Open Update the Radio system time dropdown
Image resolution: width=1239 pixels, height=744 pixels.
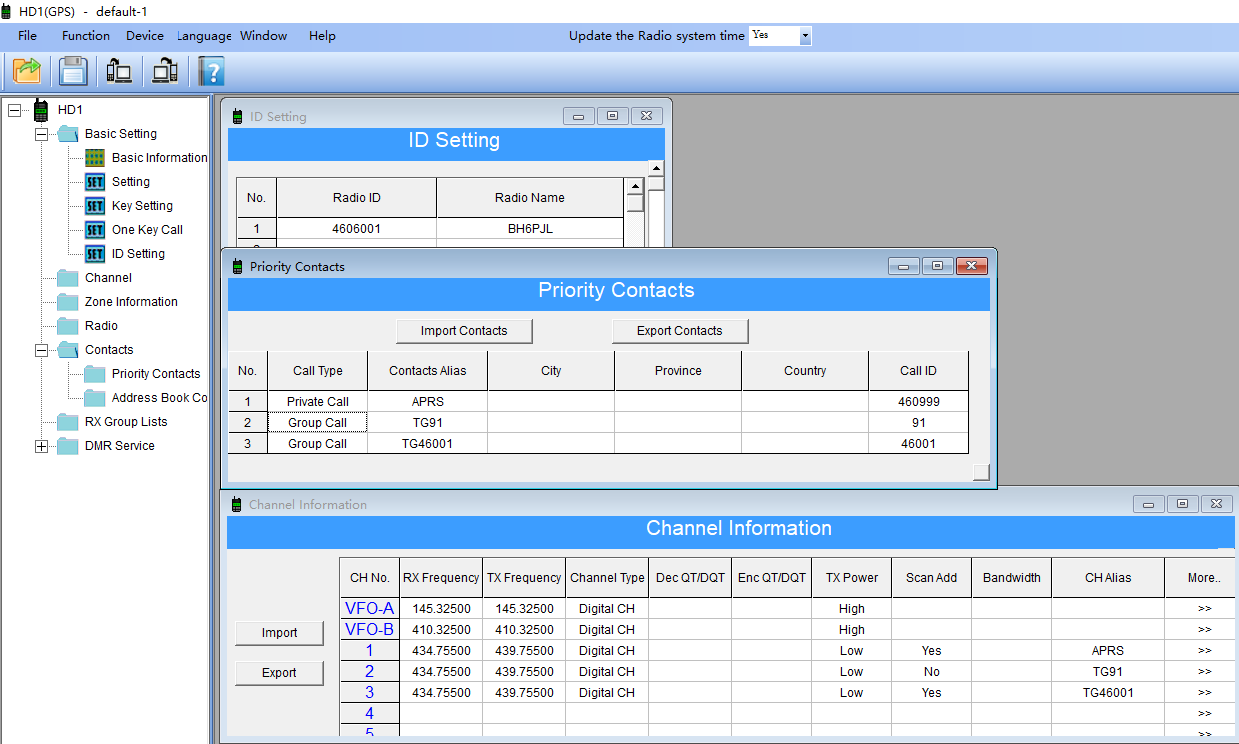pos(805,36)
